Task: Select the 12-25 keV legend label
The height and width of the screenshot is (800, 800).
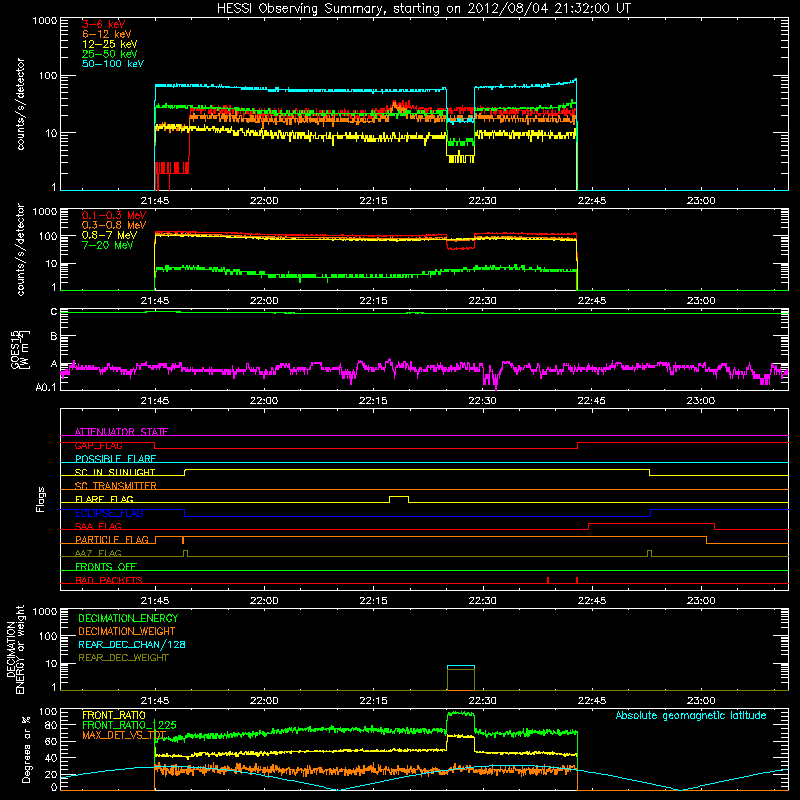Action: 110,44
